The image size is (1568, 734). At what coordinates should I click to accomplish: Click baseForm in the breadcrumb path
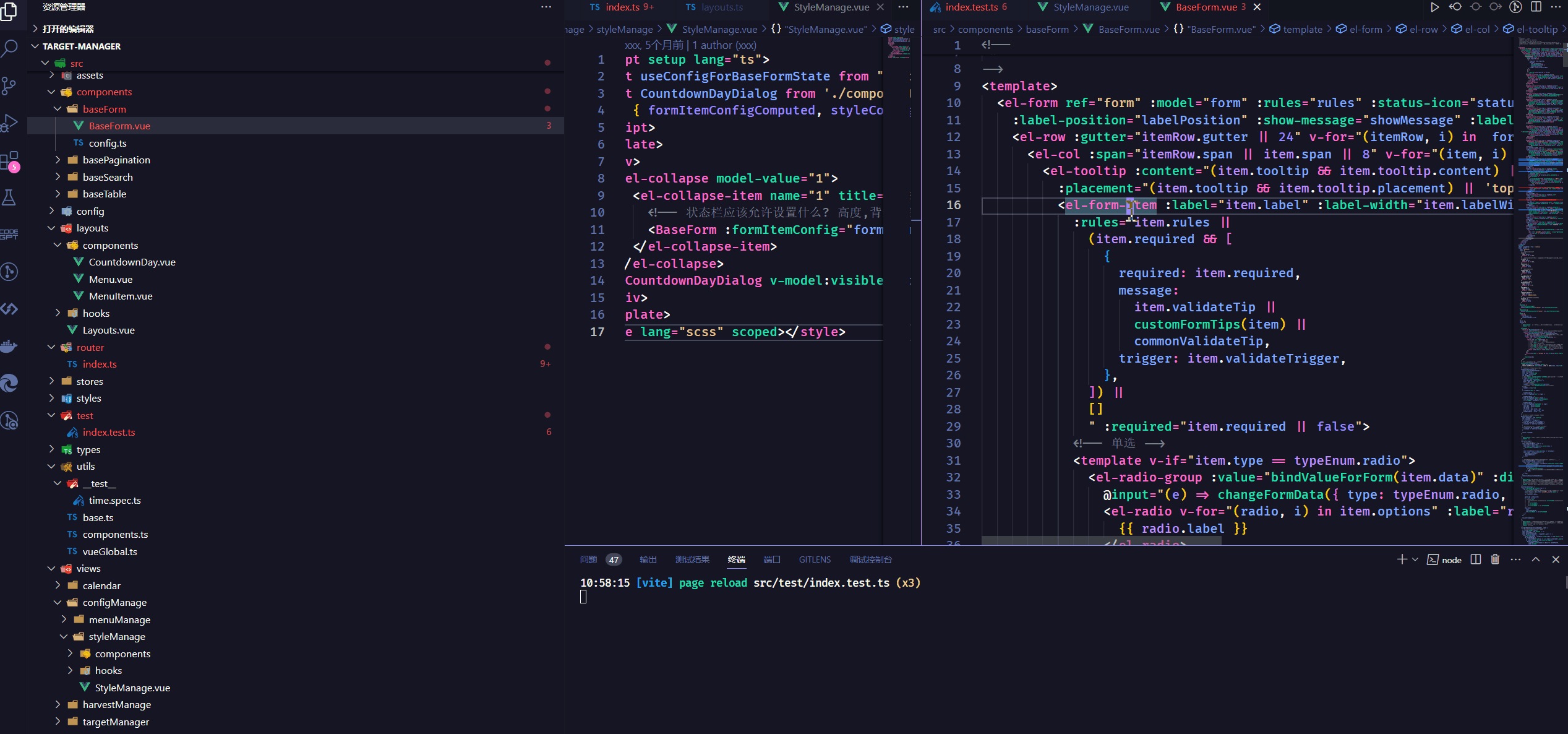pyautogui.click(x=1047, y=29)
